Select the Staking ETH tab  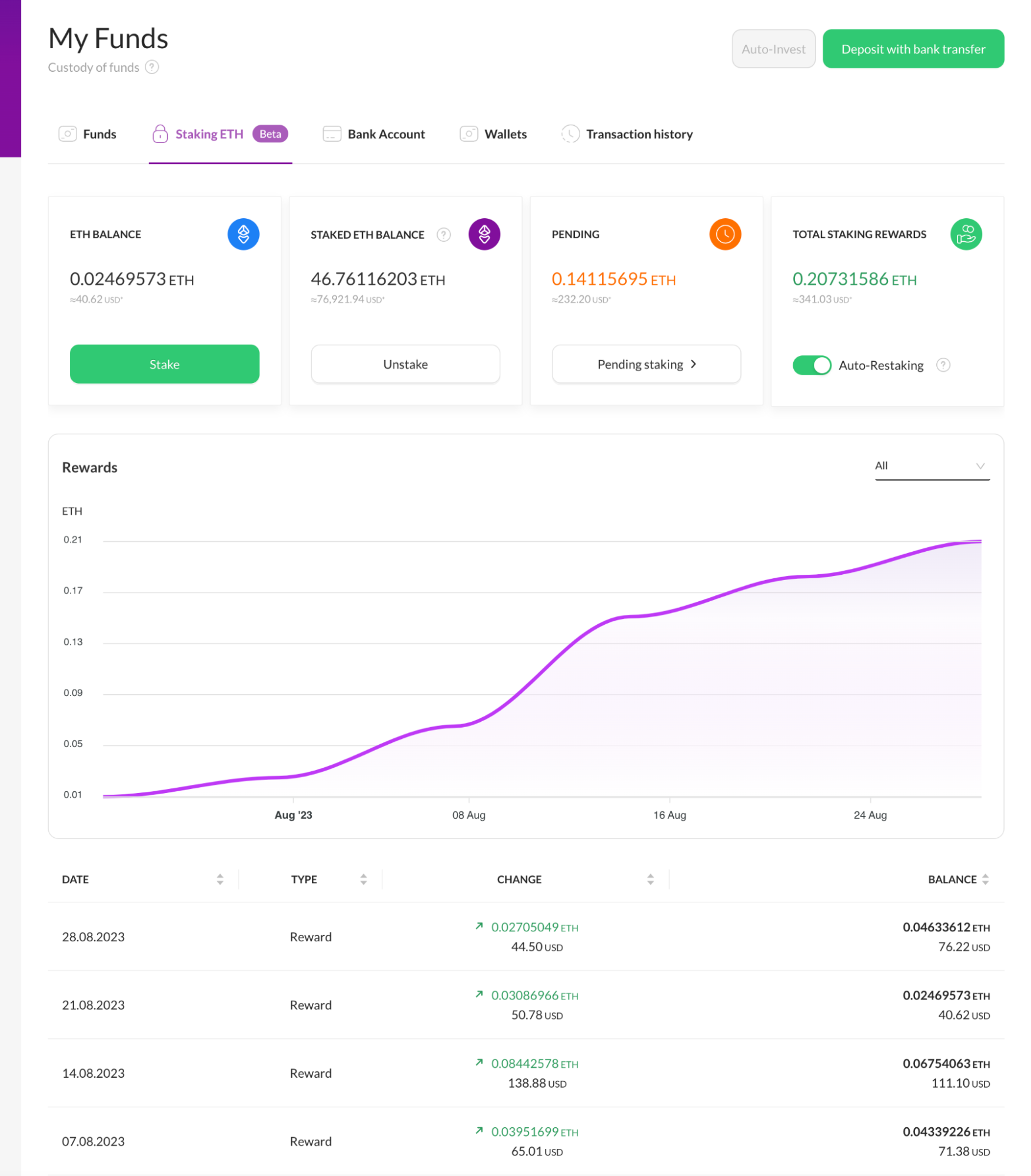pyautogui.click(x=220, y=134)
